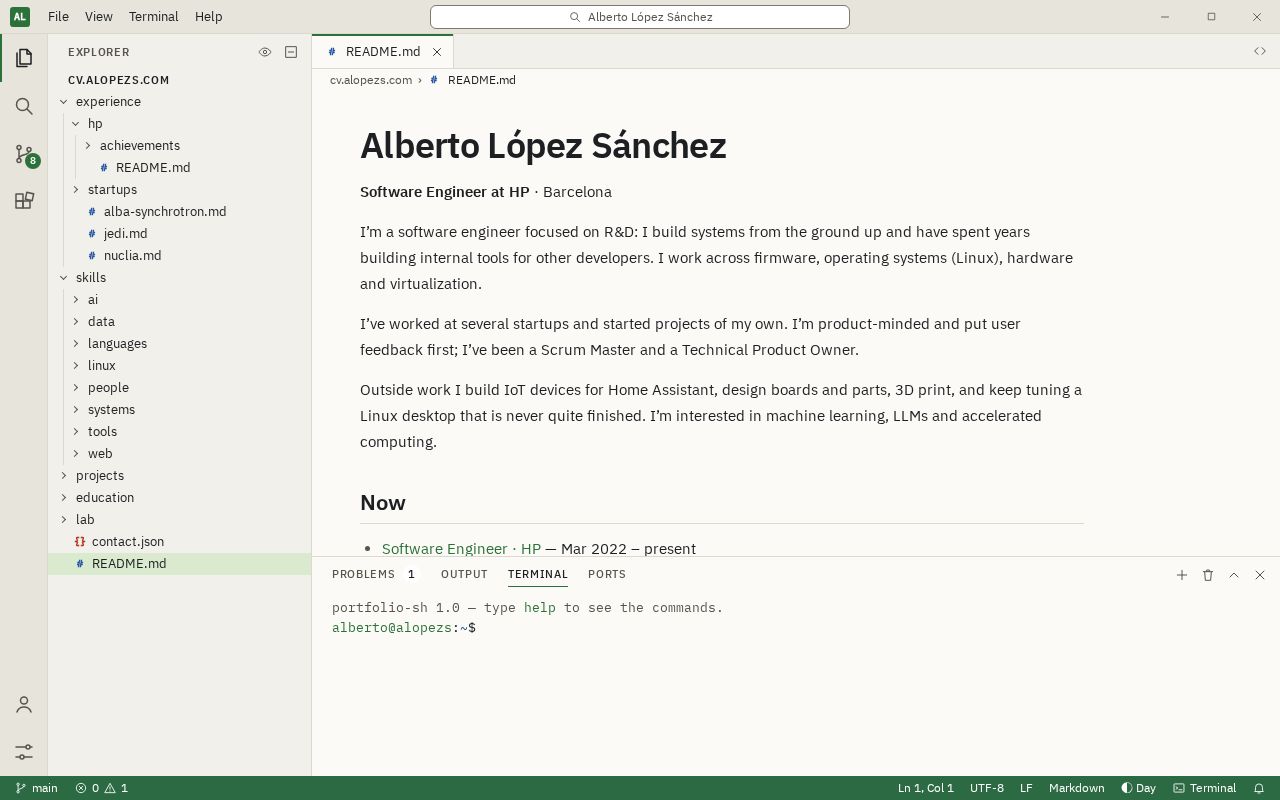Screen dimensions: 1280x800
Task: Show source code view of README.md
Action: 1260,51
